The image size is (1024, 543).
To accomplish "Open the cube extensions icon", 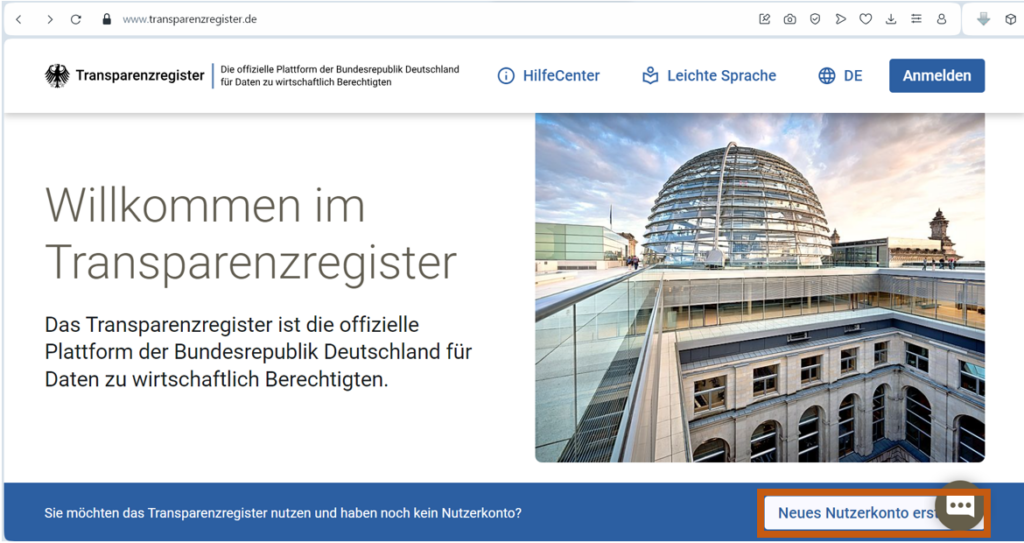I will pos(1010,19).
